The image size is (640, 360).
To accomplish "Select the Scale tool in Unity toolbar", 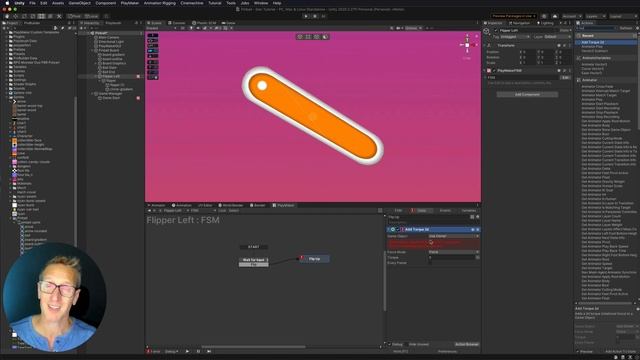I will point(33,16).
